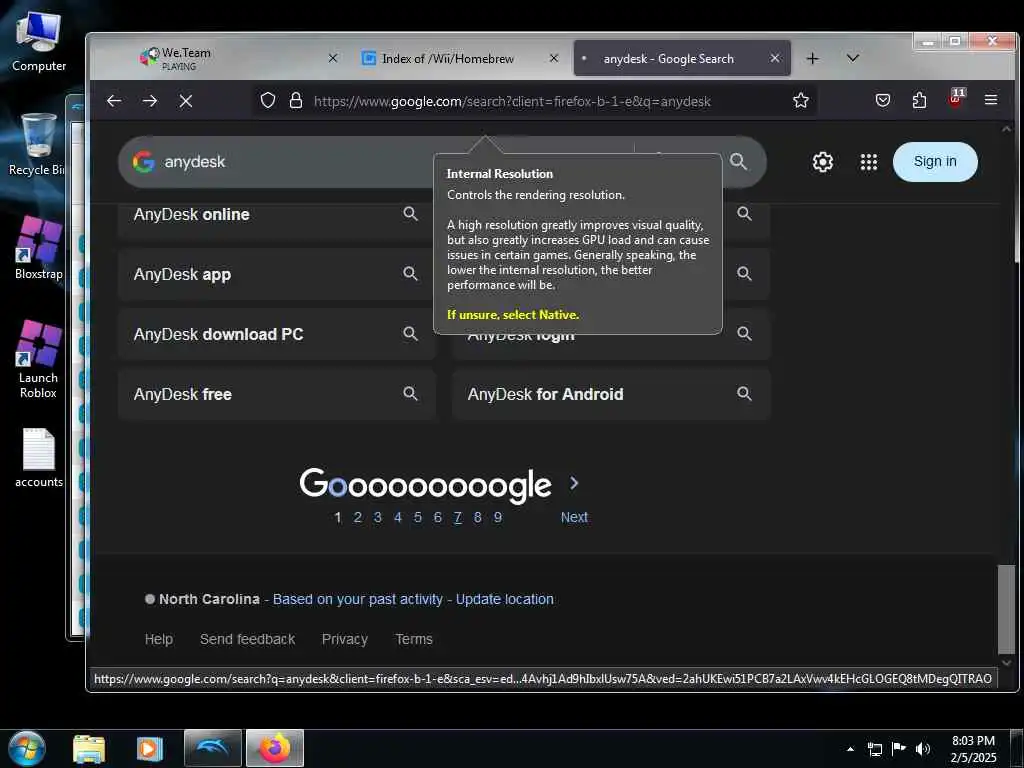The height and width of the screenshot is (768, 1024).
Task: Click the URL address bar
Action: pos(536,101)
